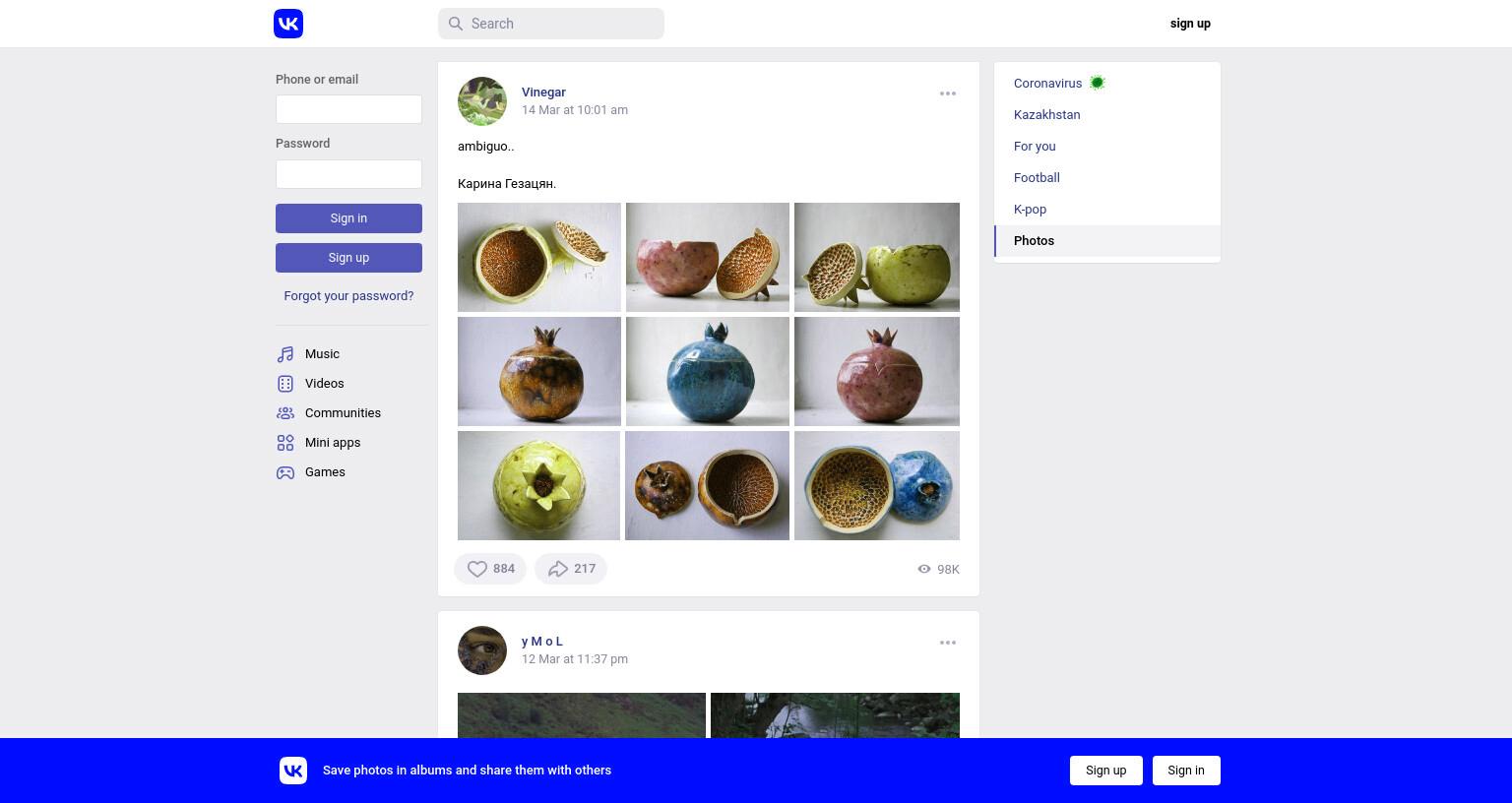Open the blue closed pomegranate photo

(708, 371)
